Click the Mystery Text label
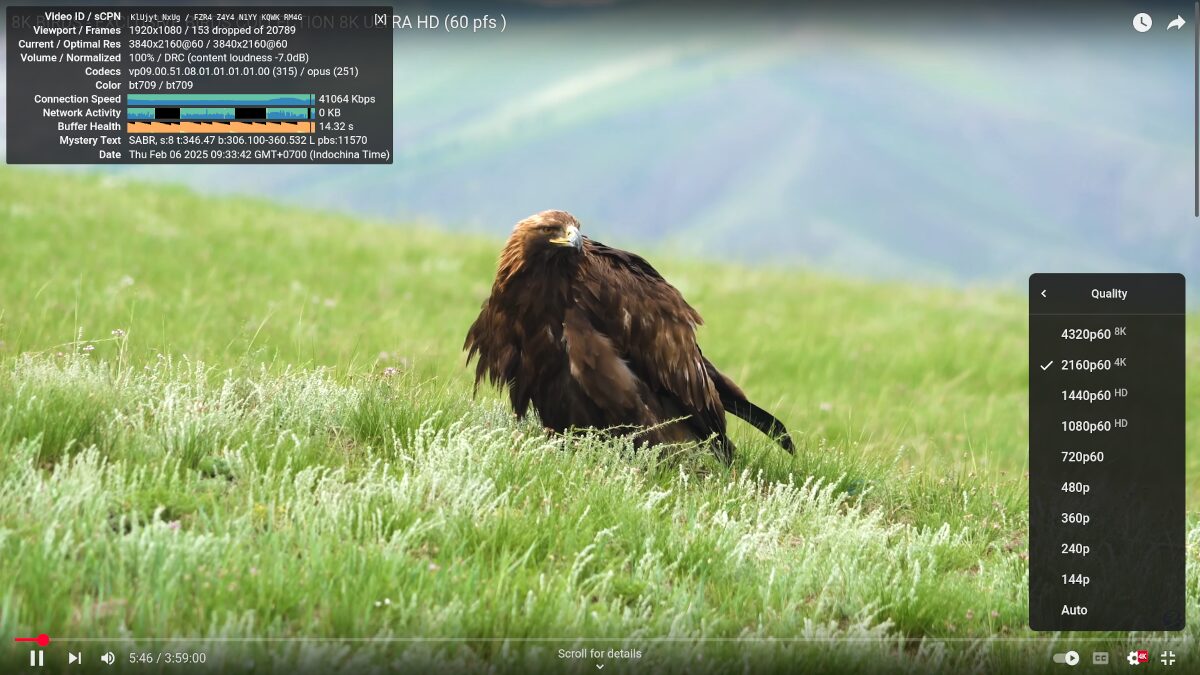1200x675 pixels. (x=90, y=141)
